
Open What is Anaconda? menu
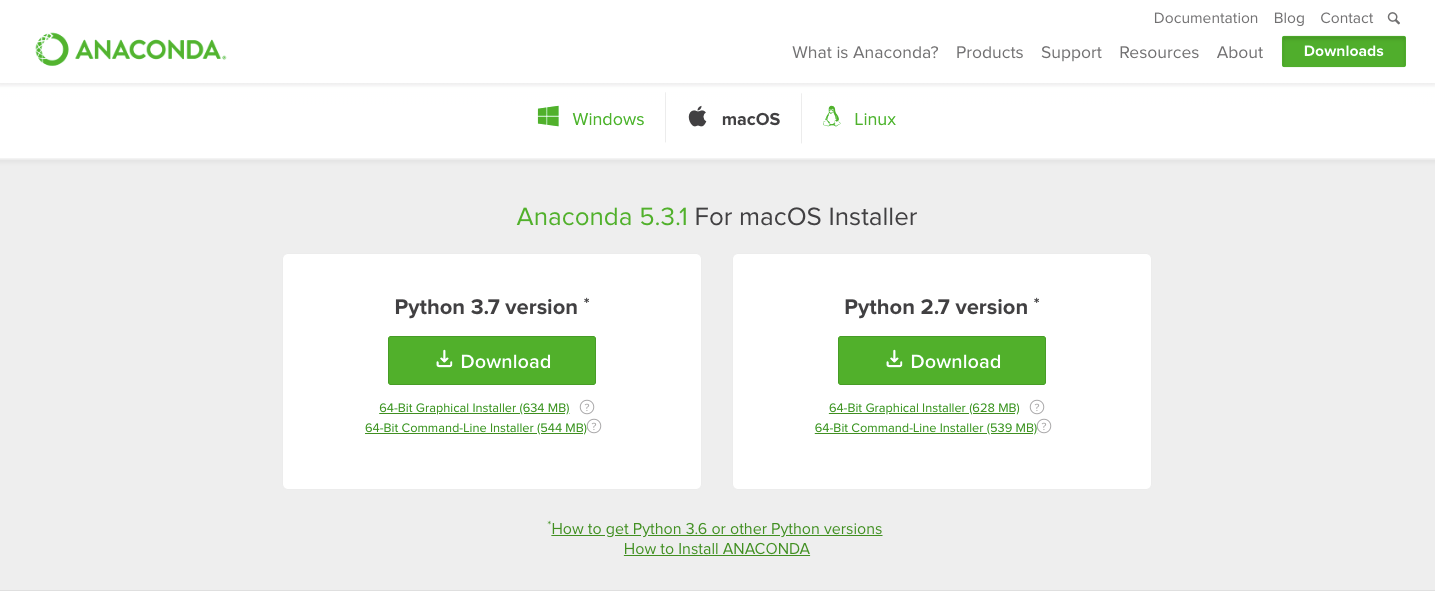[865, 52]
